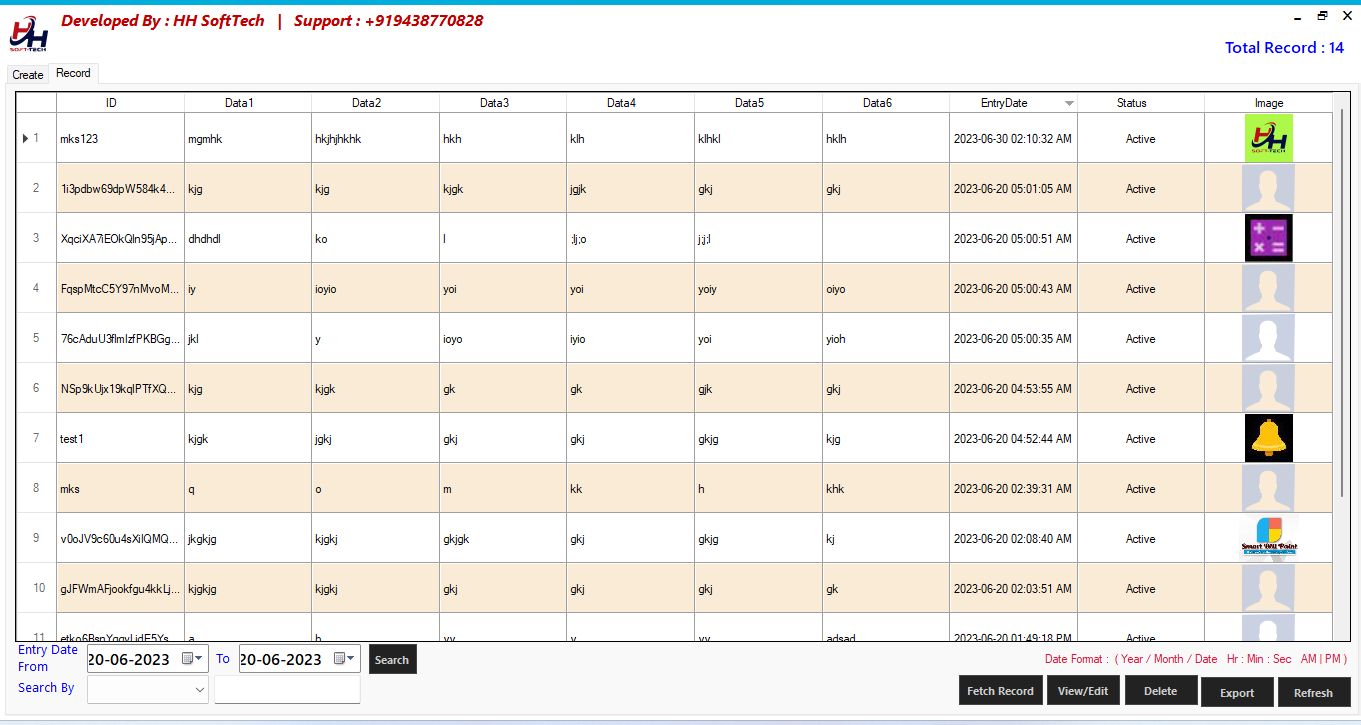The width and height of the screenshot is (1361, 725).
Task: Click the search text input field
Action: [x=287, y=689]
